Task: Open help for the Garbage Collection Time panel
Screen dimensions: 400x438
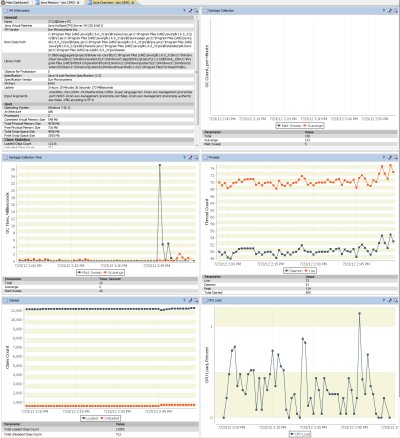Action: coord(184,157)
